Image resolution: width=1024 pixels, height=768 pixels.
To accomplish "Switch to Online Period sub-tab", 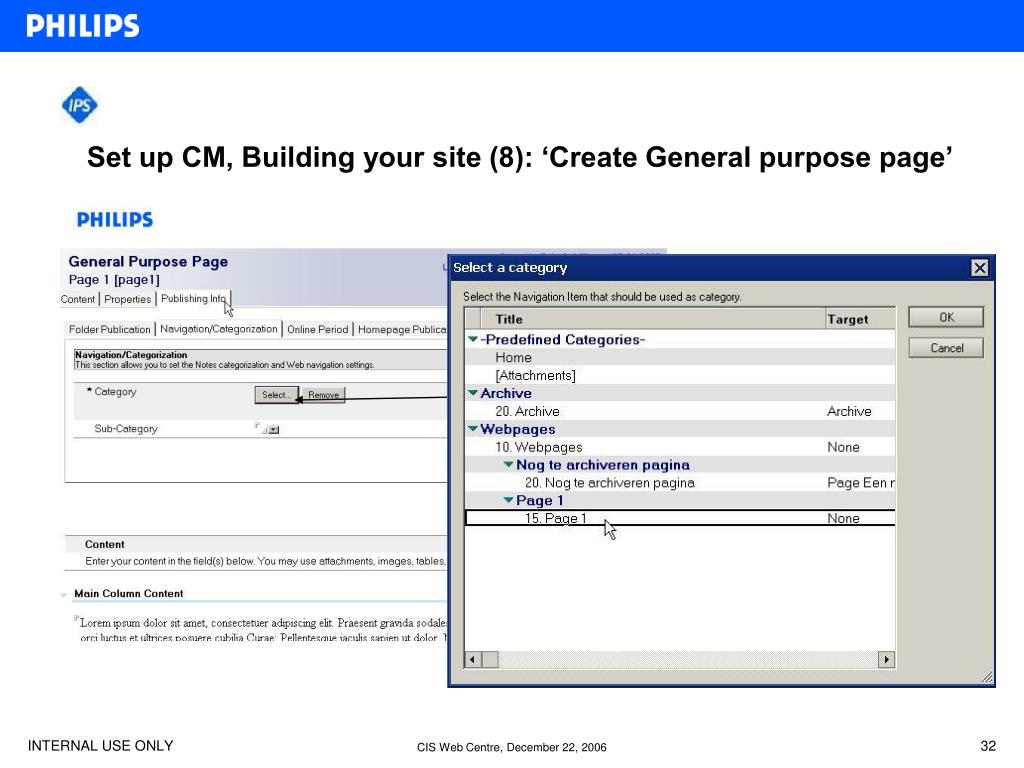I will tap(317, 329).
